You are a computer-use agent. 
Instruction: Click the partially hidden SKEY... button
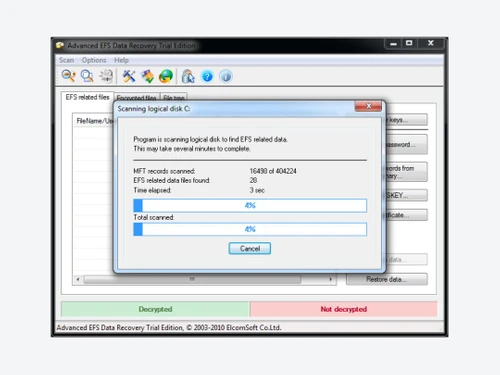[x=407, y=195]
